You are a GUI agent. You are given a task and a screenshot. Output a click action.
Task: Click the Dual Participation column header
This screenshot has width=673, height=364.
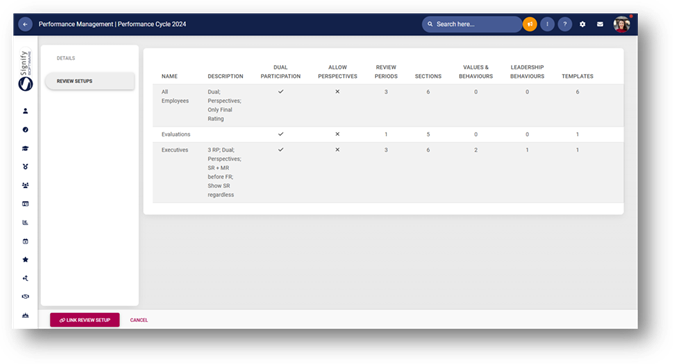[280, 72]
